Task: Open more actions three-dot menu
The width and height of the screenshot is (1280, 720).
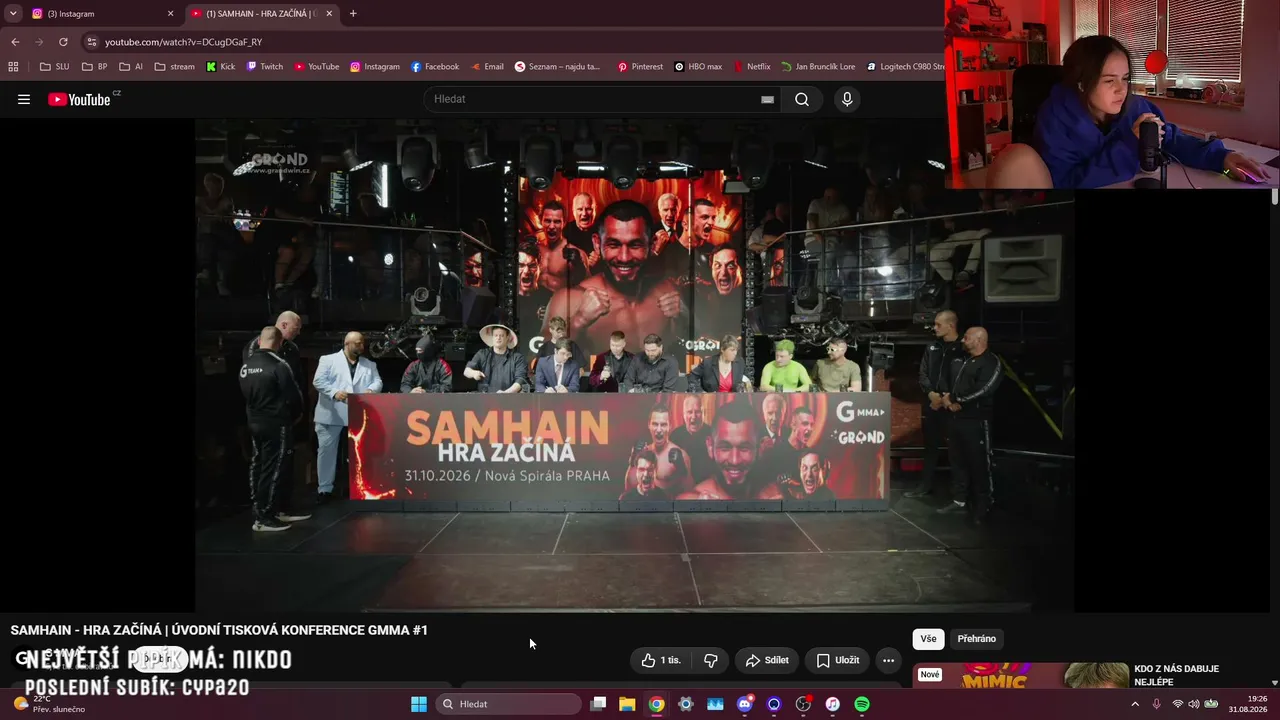Action: [x=888, y=660]
